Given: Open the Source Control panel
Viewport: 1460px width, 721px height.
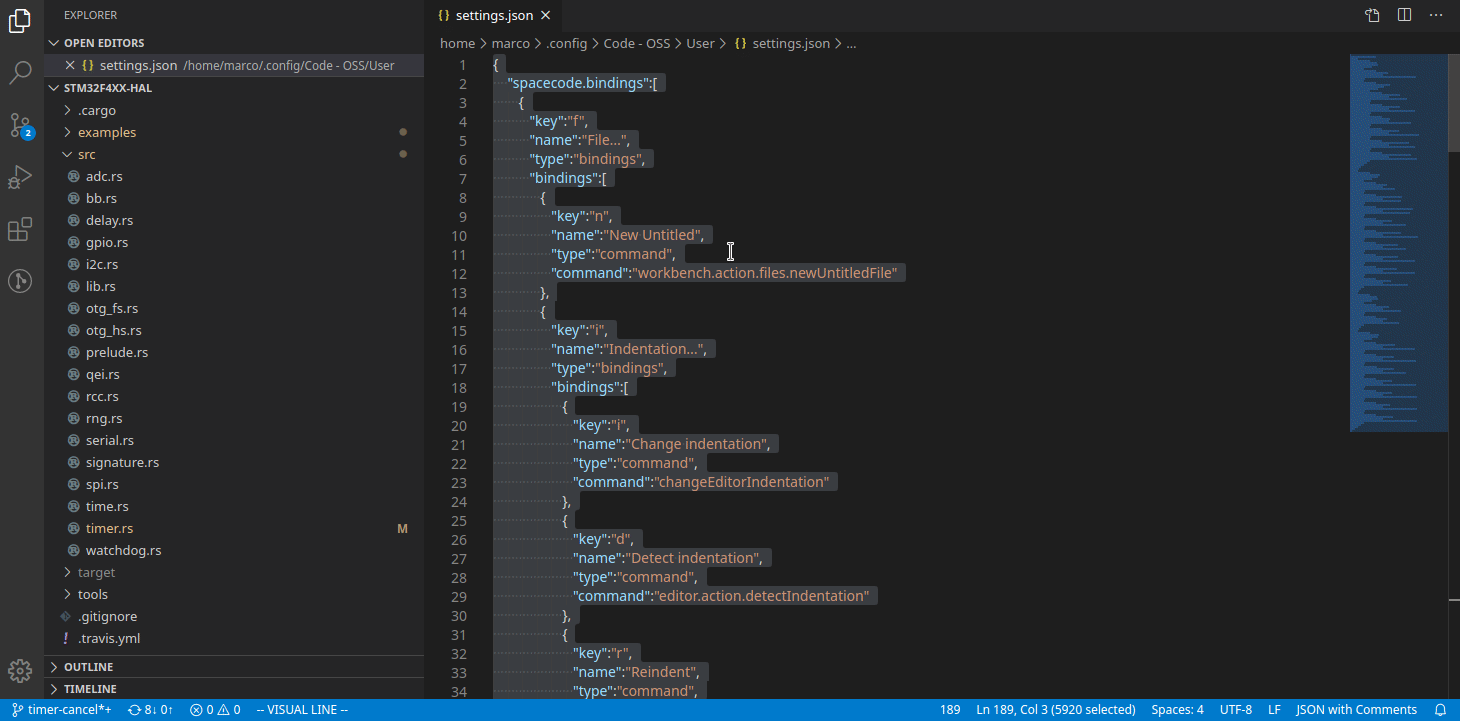Looking at the screenshot, I should [x=21, y=125].
